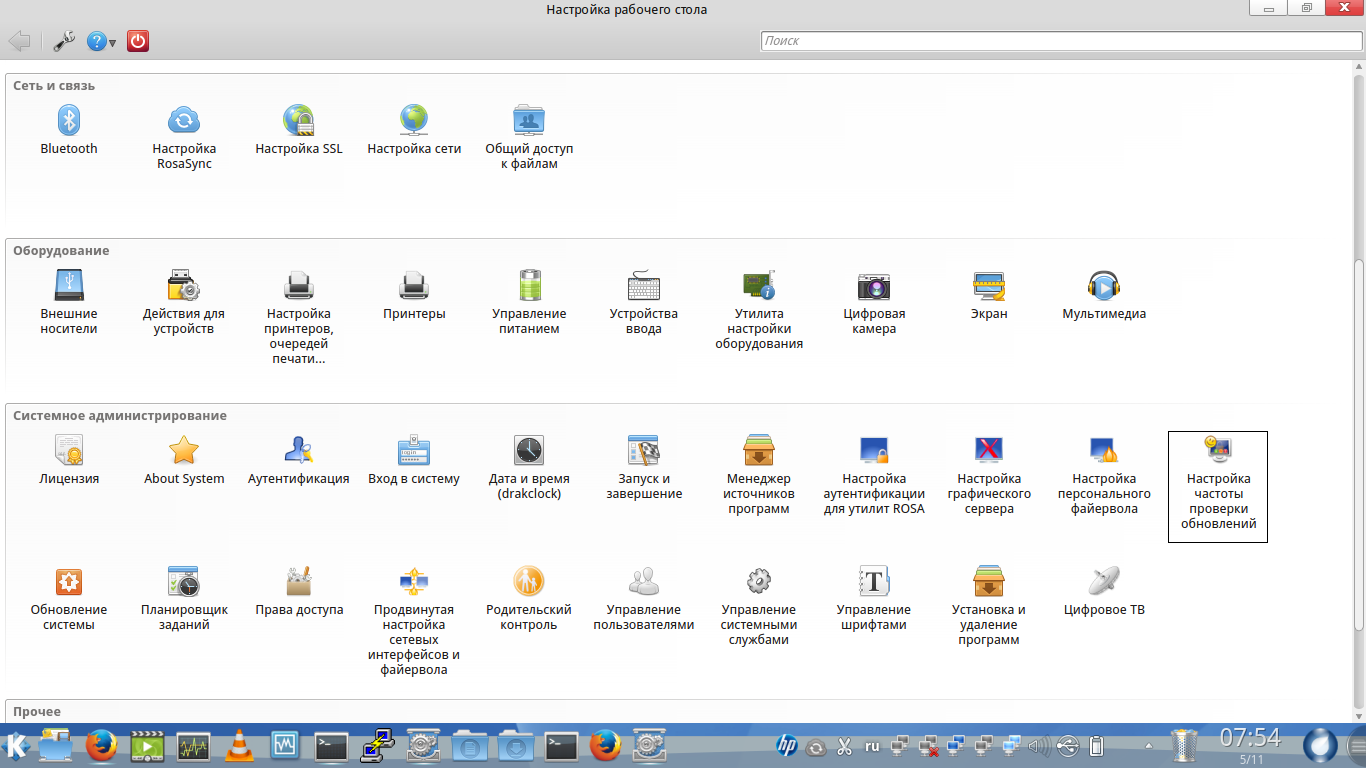This screenshot has height=768, width=1366.
Task: Click the red power Quit button
Action: click(x=138, y=42)
